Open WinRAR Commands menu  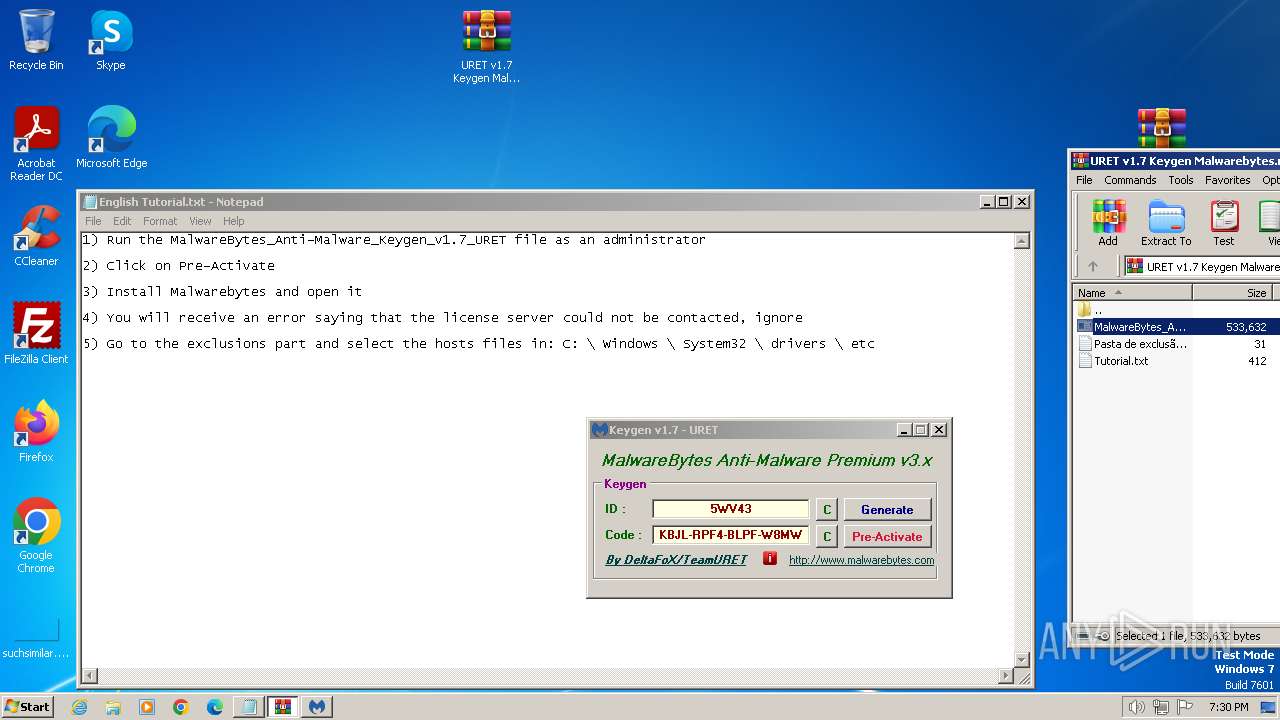point(1130,180)
